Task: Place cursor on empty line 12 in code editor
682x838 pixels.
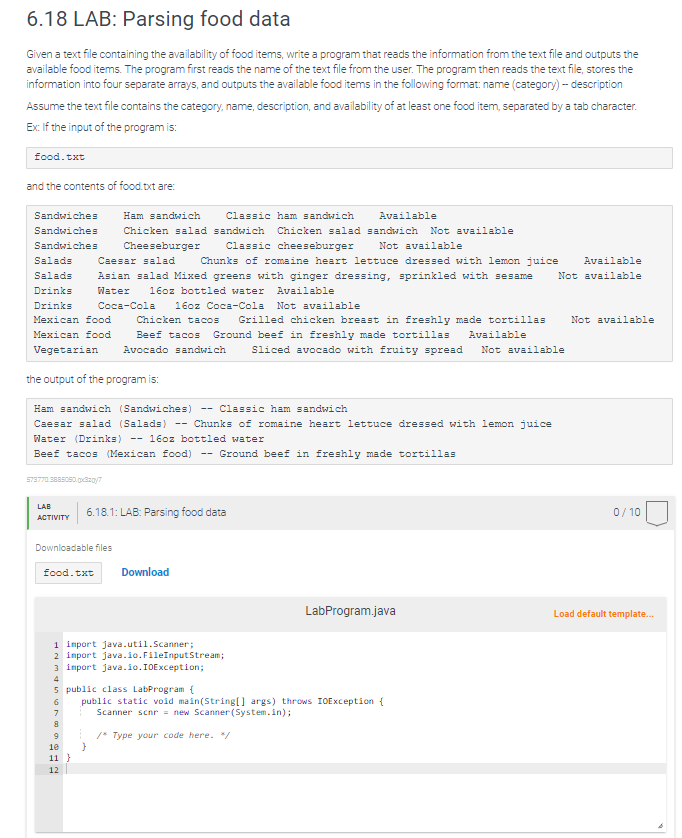Action: pos(363,770)
